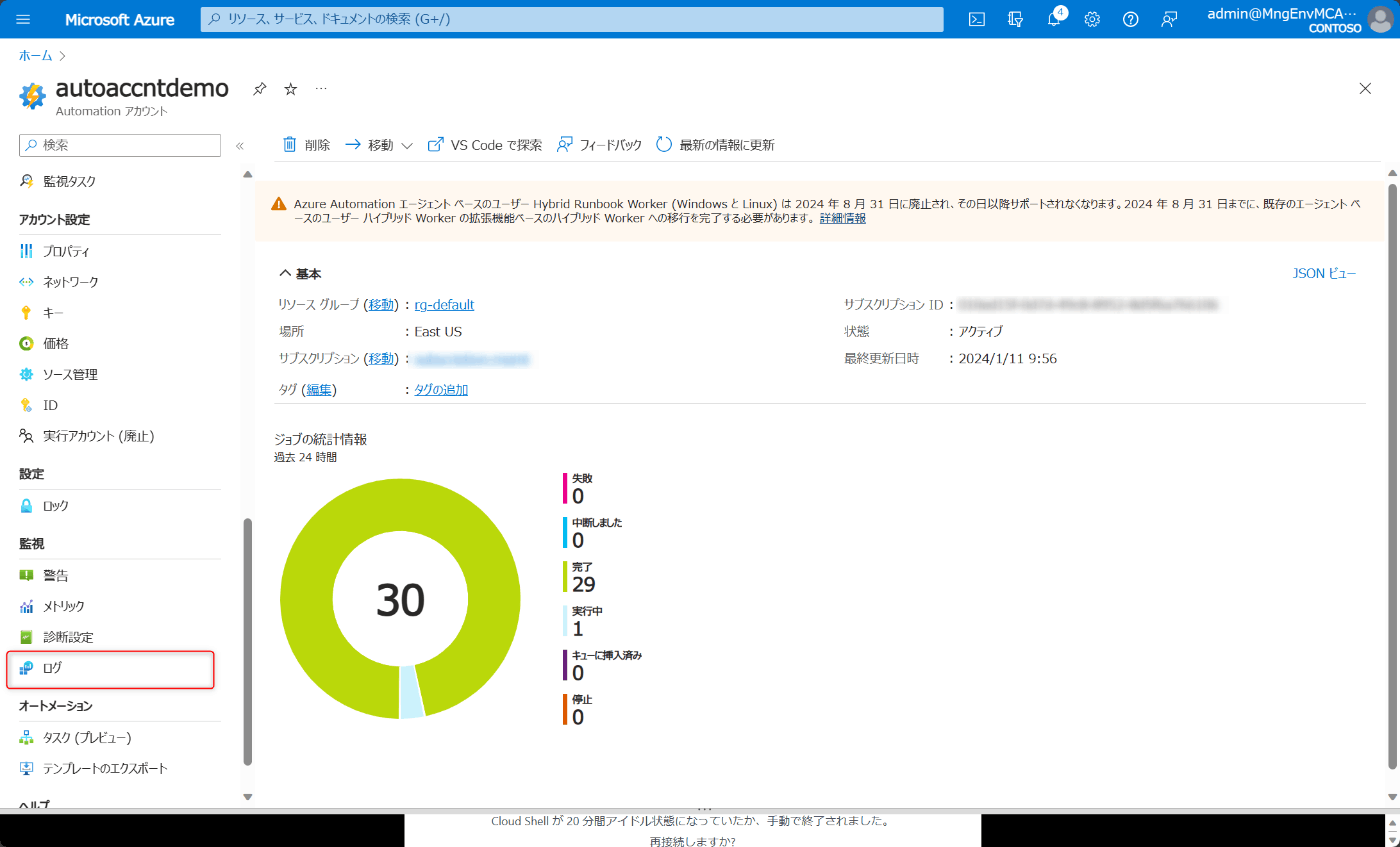1400x847 pixels.
Task: Open 詳細情報 link in warning banner
Action: (843, 218)
